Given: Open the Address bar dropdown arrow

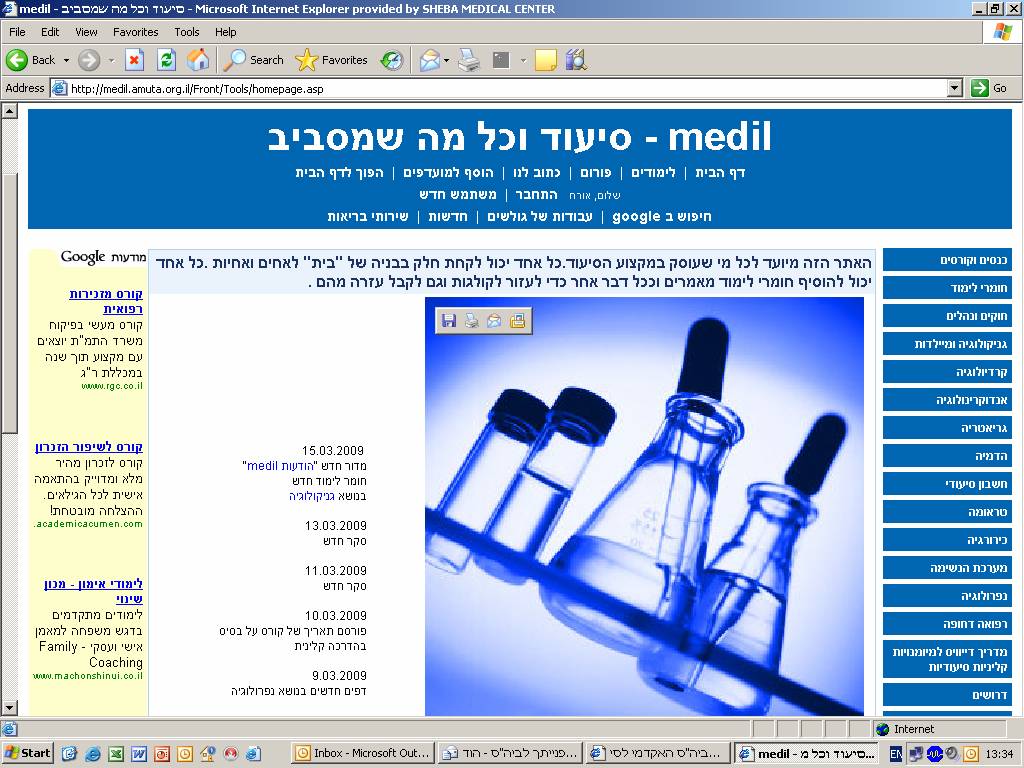Looking at the screenshot, I should (955, 88).
